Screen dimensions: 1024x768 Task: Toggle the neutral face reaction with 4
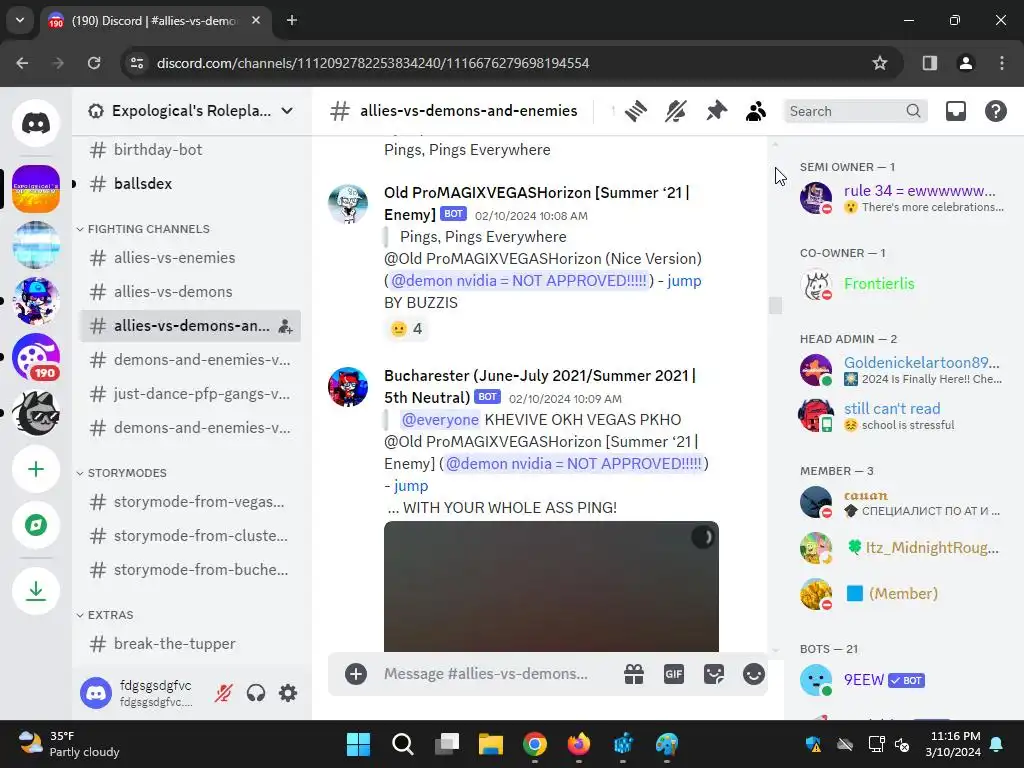click(406, 328)
